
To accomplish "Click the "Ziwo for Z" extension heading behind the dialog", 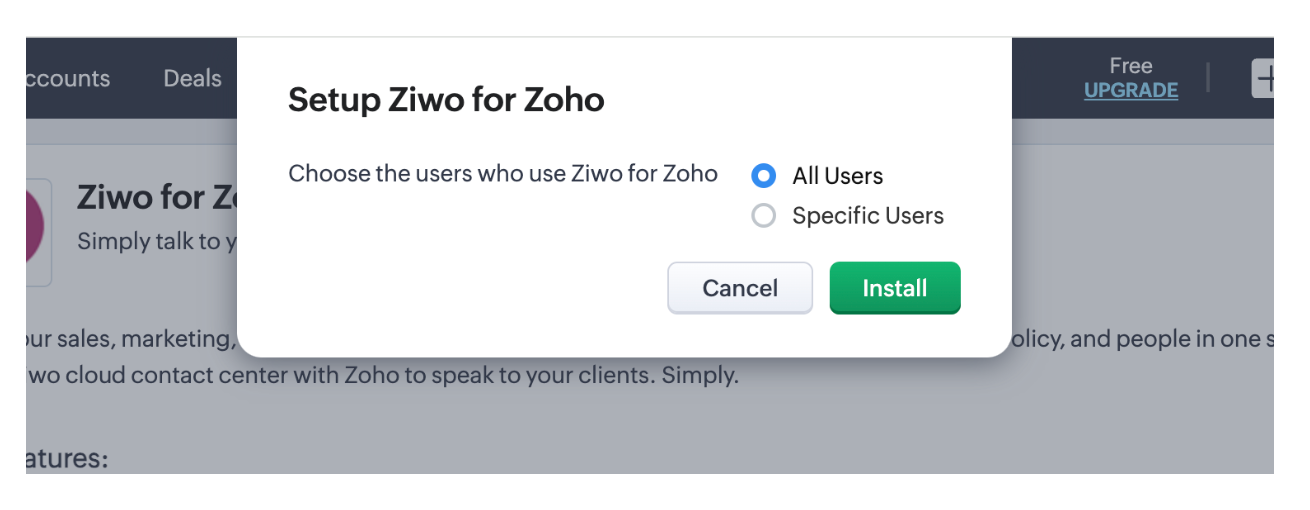I will tap(157, 198).
